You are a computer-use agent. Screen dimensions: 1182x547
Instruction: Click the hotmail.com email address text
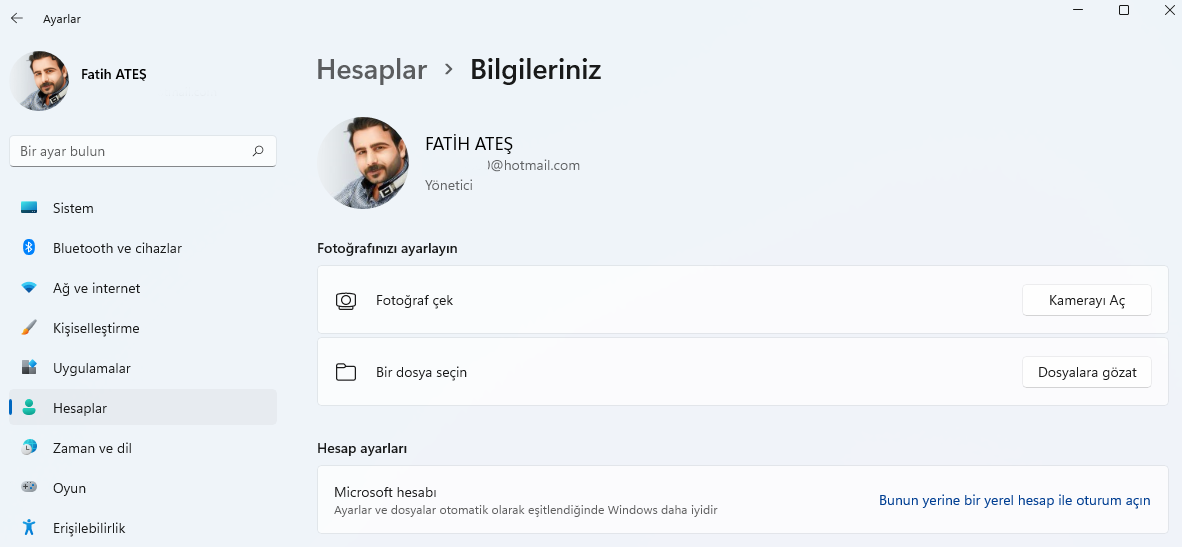[x=533, y=165]
